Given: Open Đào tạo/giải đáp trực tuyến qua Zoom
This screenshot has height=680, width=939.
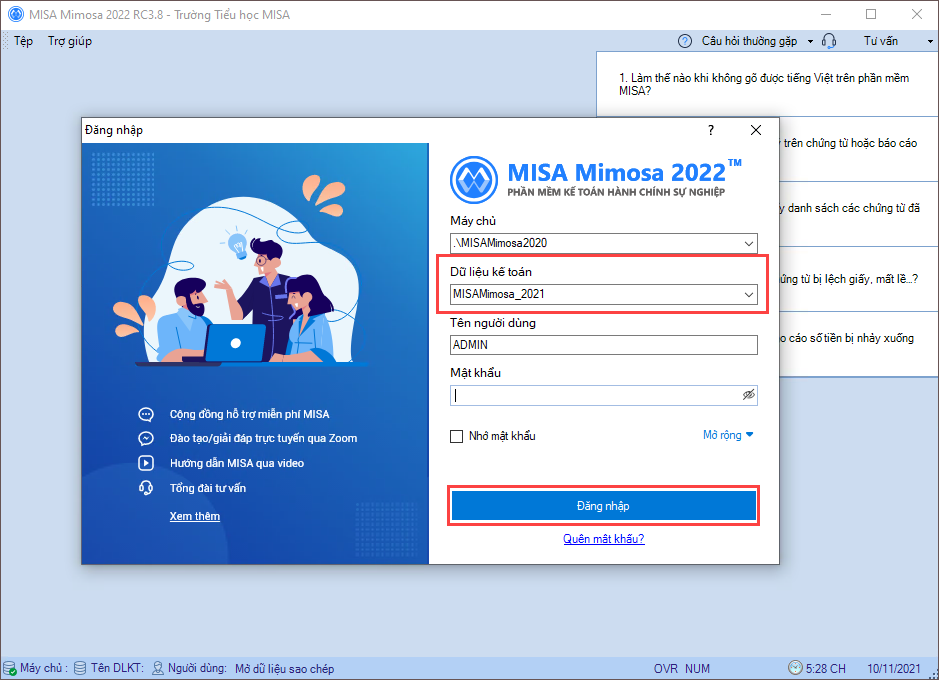Looking at the screenshot, I should 263,438.
